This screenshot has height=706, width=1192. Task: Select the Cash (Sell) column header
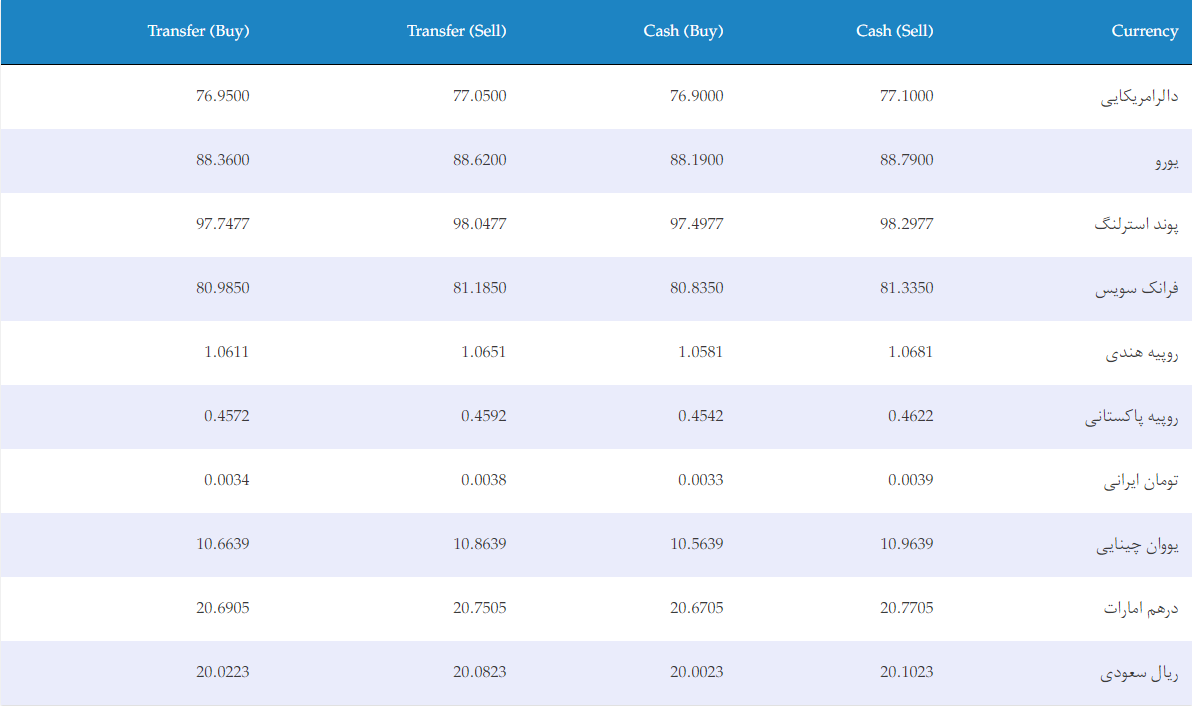point(895,31)
